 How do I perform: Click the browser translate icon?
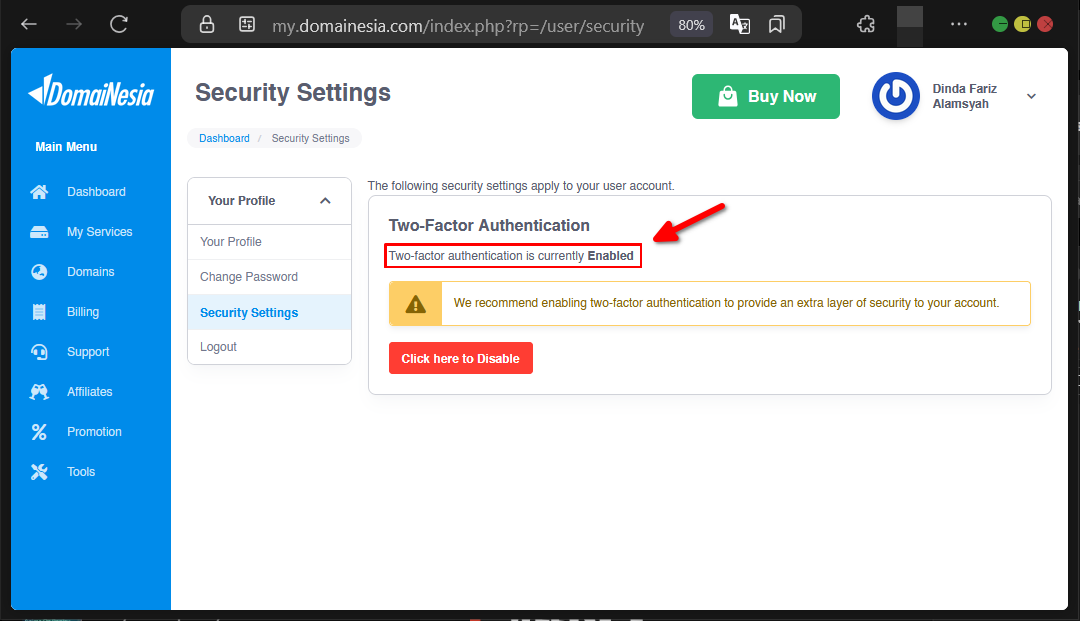click(740, 25)
